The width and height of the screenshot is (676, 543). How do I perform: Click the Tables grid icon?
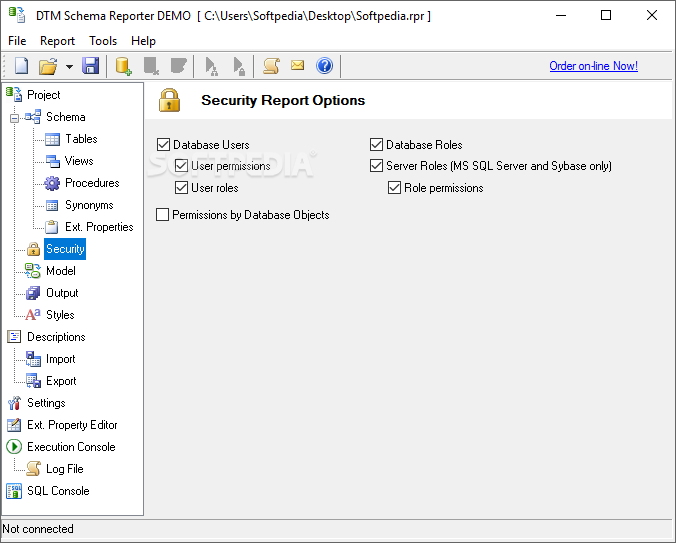pos(53,139)
